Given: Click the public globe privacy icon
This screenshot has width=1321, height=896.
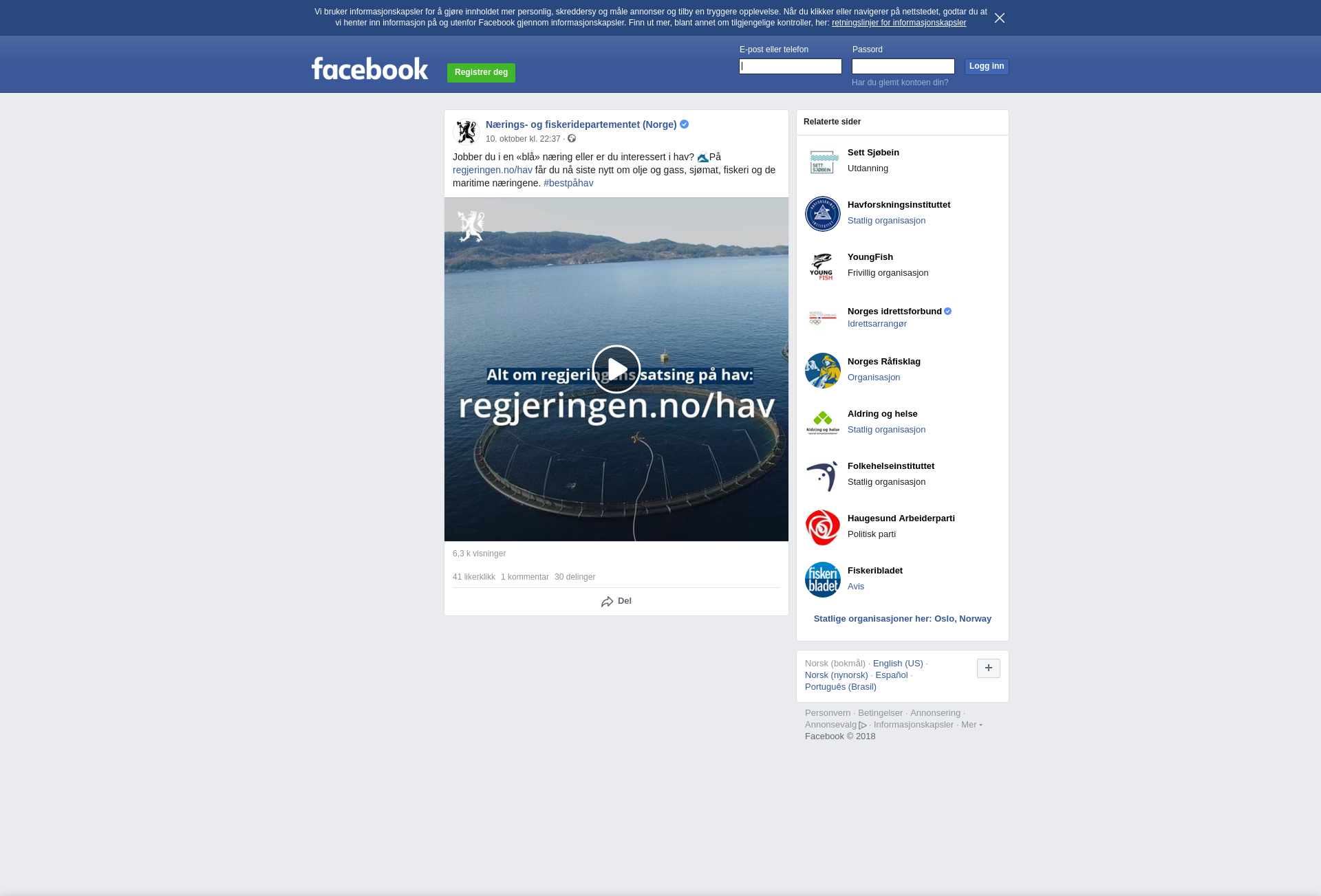Looking at the screenshot, I should 572,138.
